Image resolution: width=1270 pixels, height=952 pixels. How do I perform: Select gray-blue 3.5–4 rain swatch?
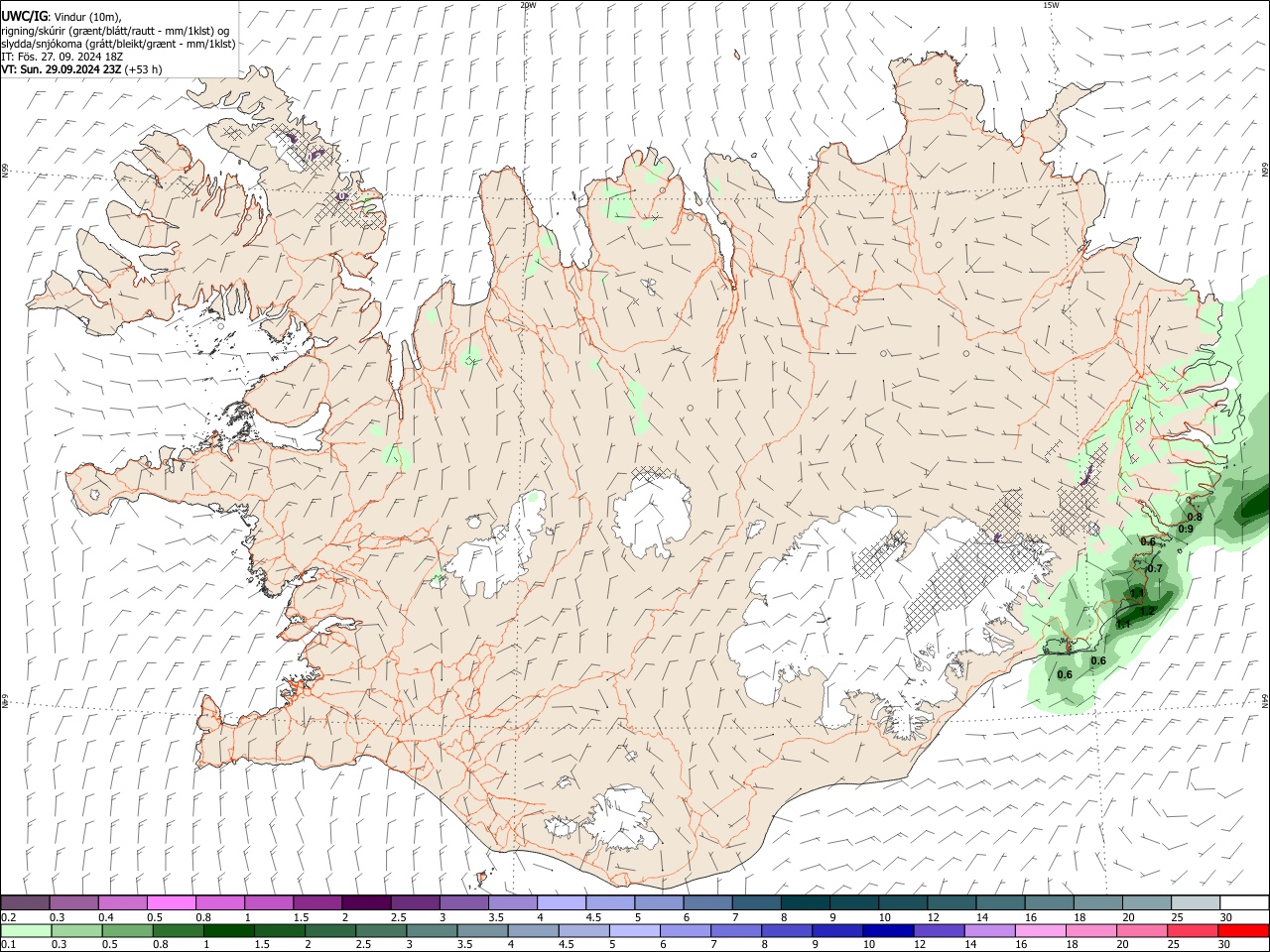point(483,930)
